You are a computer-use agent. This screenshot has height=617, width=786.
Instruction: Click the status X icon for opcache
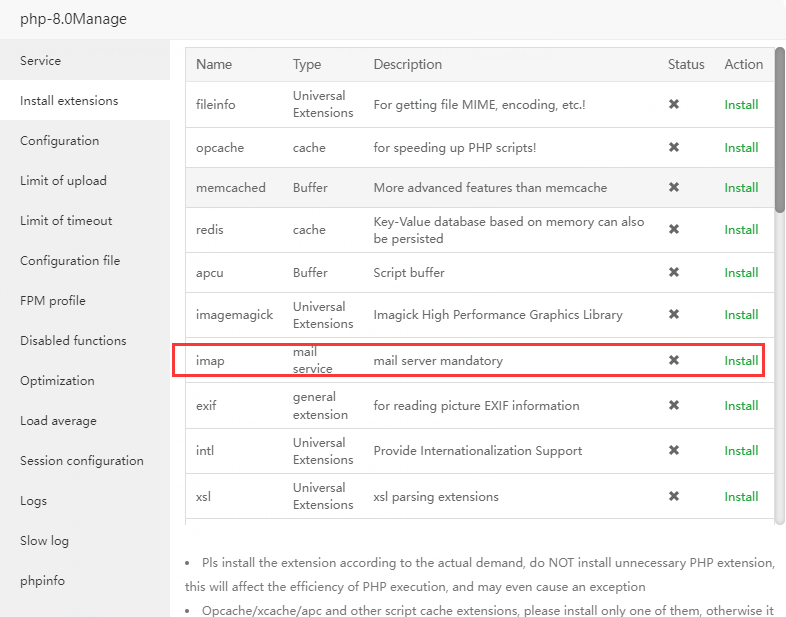tap(674, 147)
